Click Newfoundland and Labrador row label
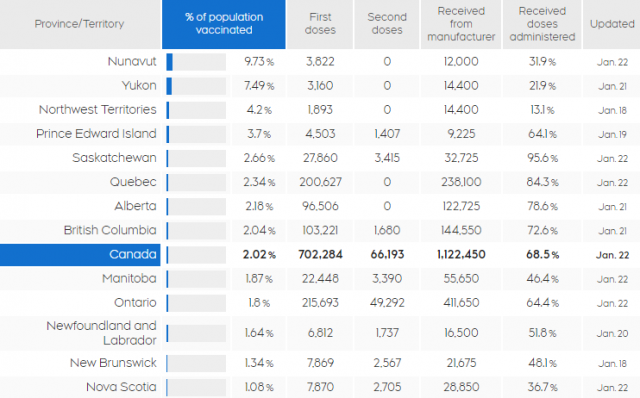This screenshot has width=640, height=398. [101, 333]
